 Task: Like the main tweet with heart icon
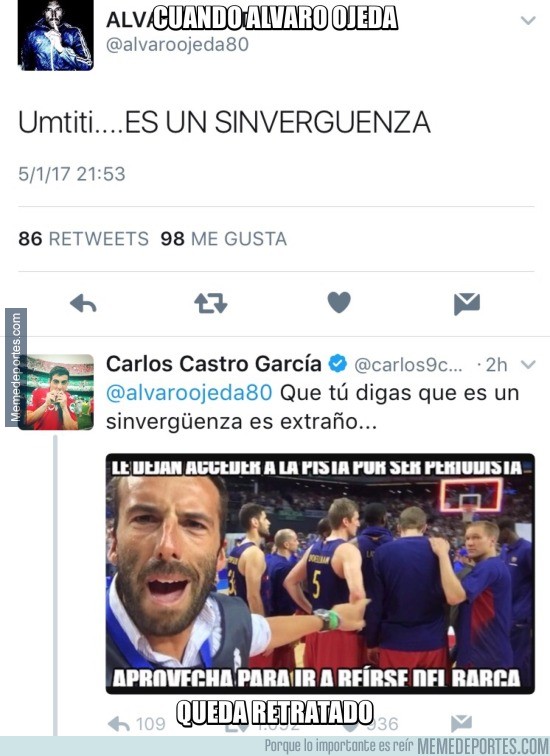[339, 303]
